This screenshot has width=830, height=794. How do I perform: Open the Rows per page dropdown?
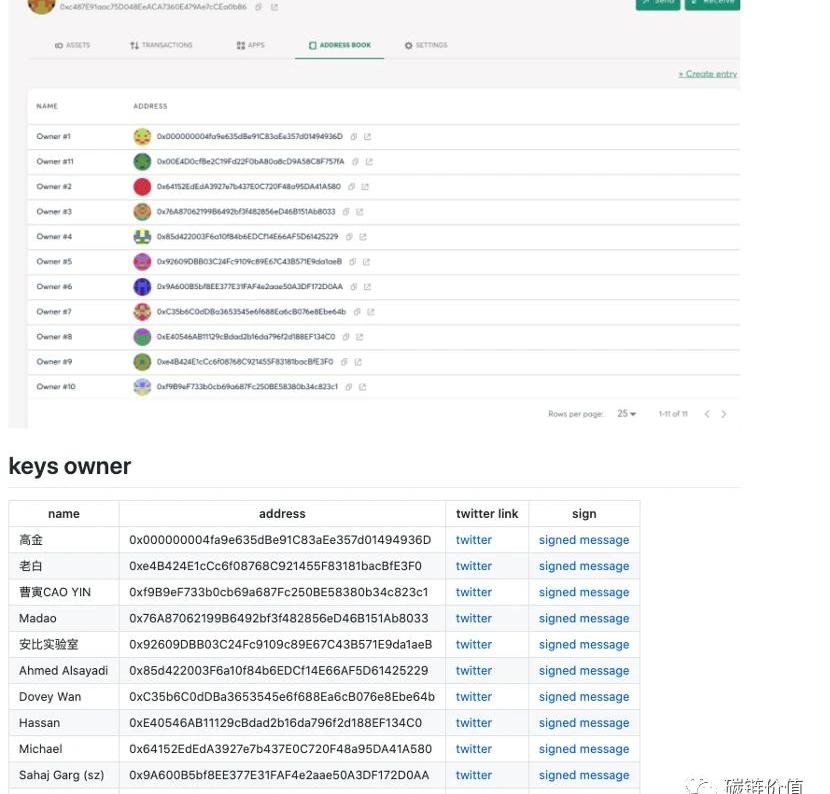(x=627, y=414)
